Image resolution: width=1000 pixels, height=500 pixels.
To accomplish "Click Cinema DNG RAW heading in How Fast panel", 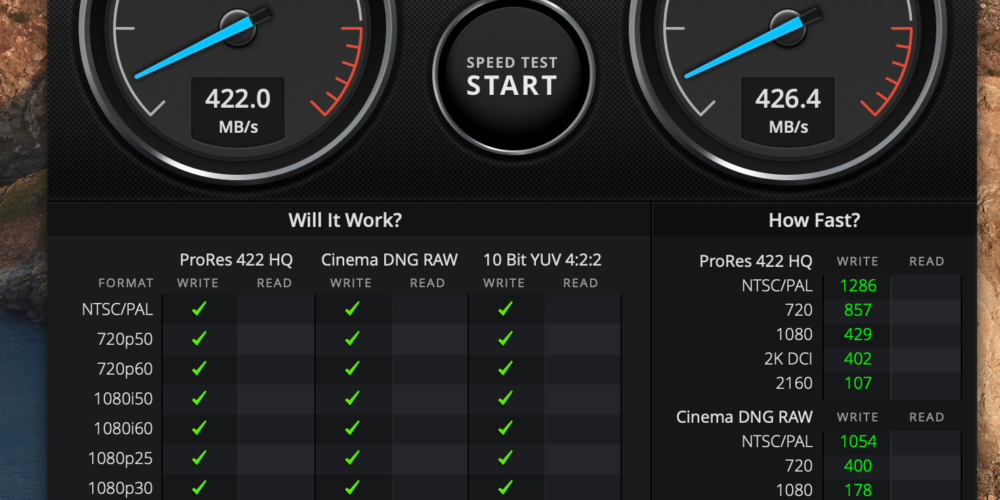I will pos(744,418).
